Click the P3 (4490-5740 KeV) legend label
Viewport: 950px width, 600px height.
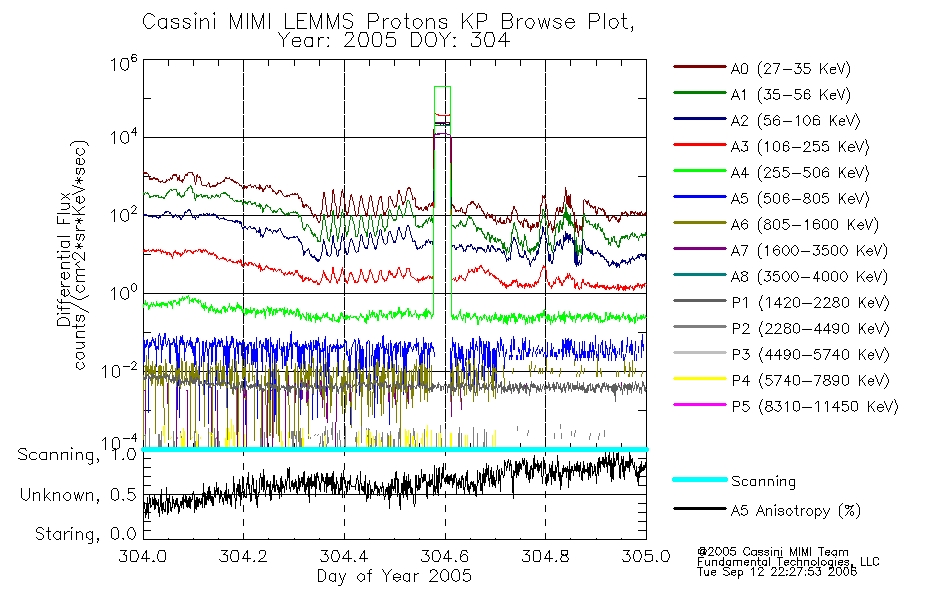click(810, 355)
